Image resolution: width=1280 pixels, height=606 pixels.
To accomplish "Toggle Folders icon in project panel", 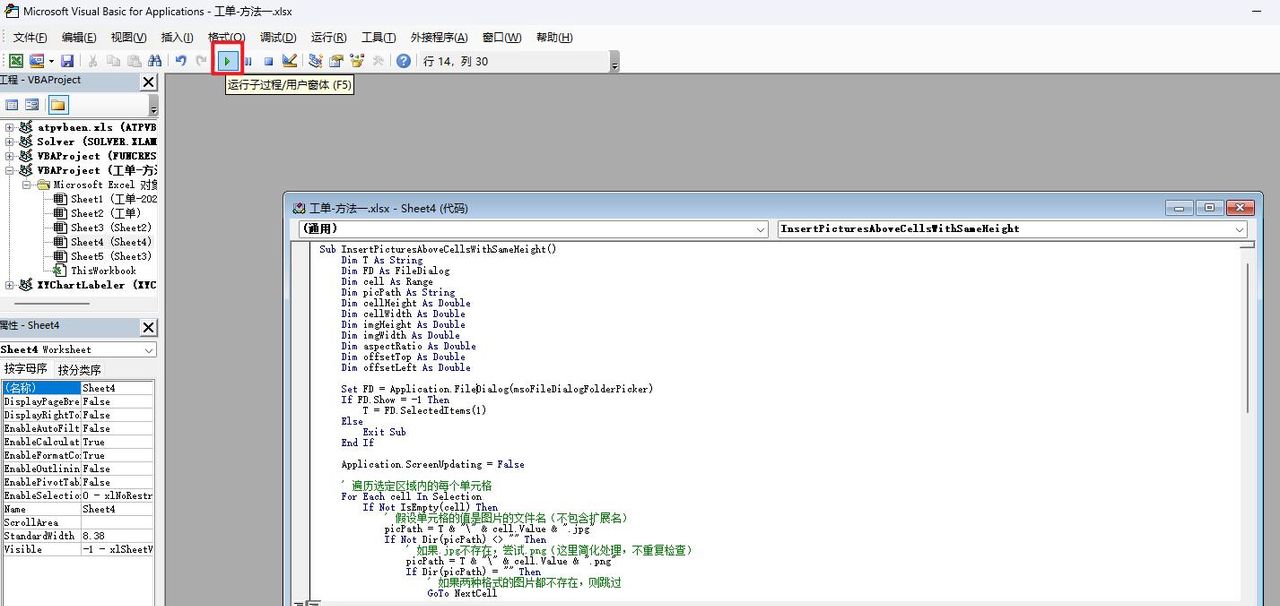I will (58, 105).
